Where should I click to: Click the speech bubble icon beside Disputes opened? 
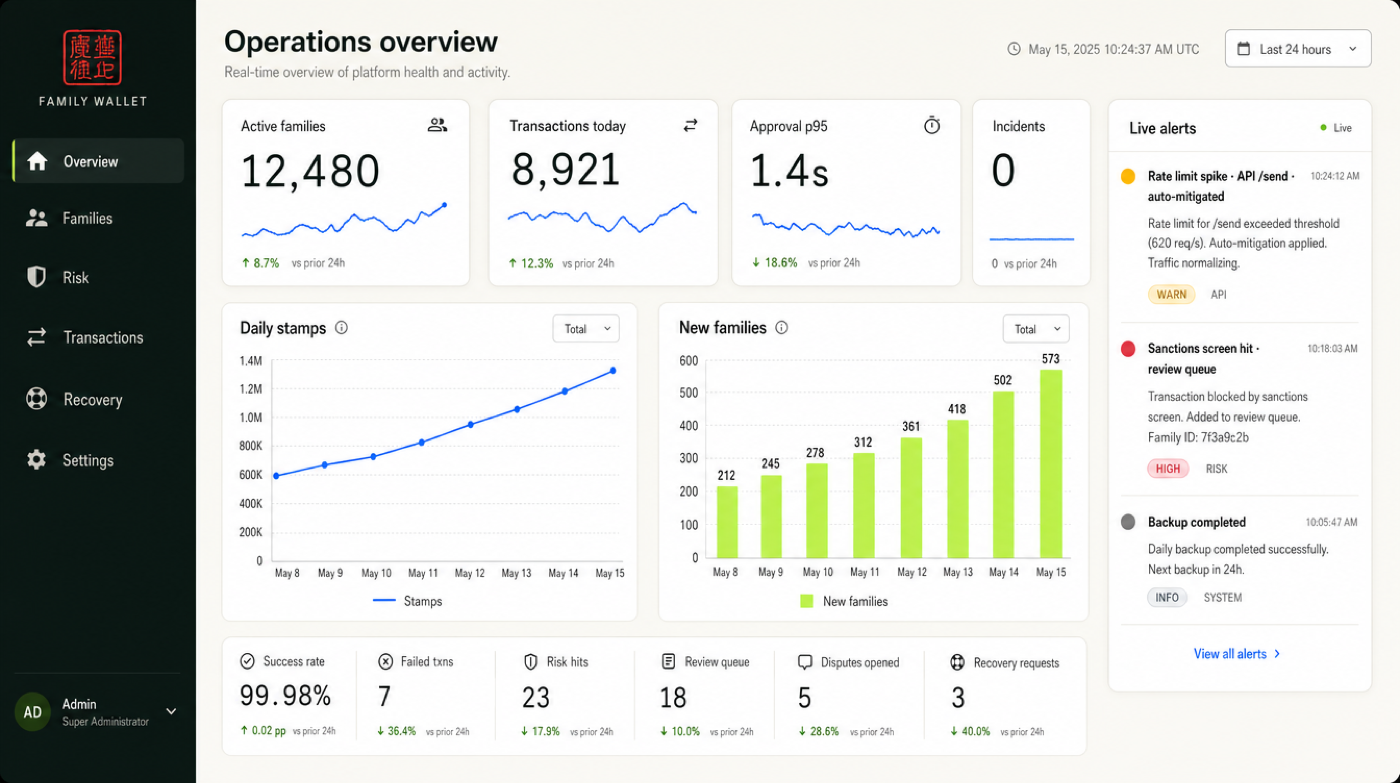(805, 662)
